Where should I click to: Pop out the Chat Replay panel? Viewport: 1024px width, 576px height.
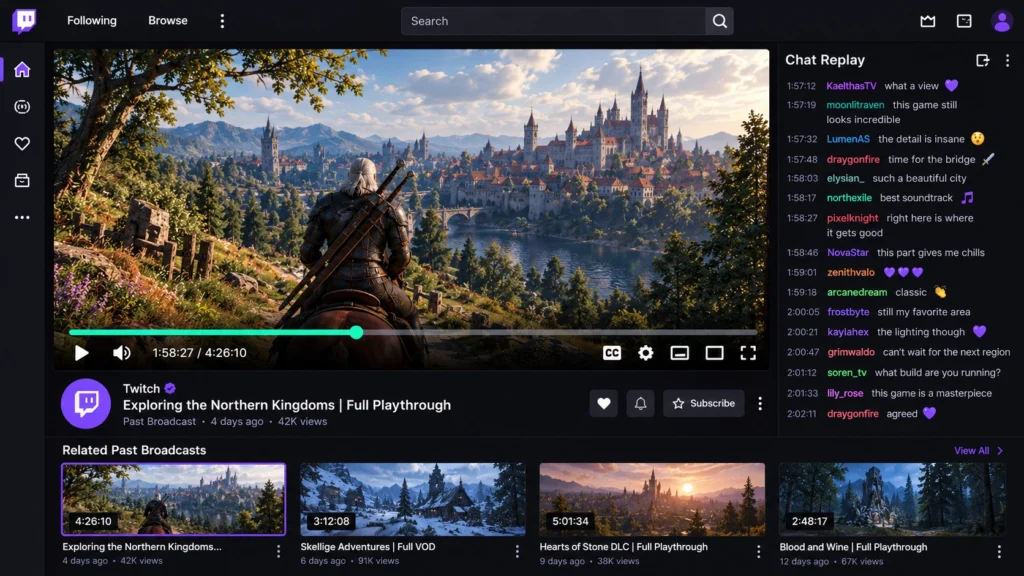point(982,60)
